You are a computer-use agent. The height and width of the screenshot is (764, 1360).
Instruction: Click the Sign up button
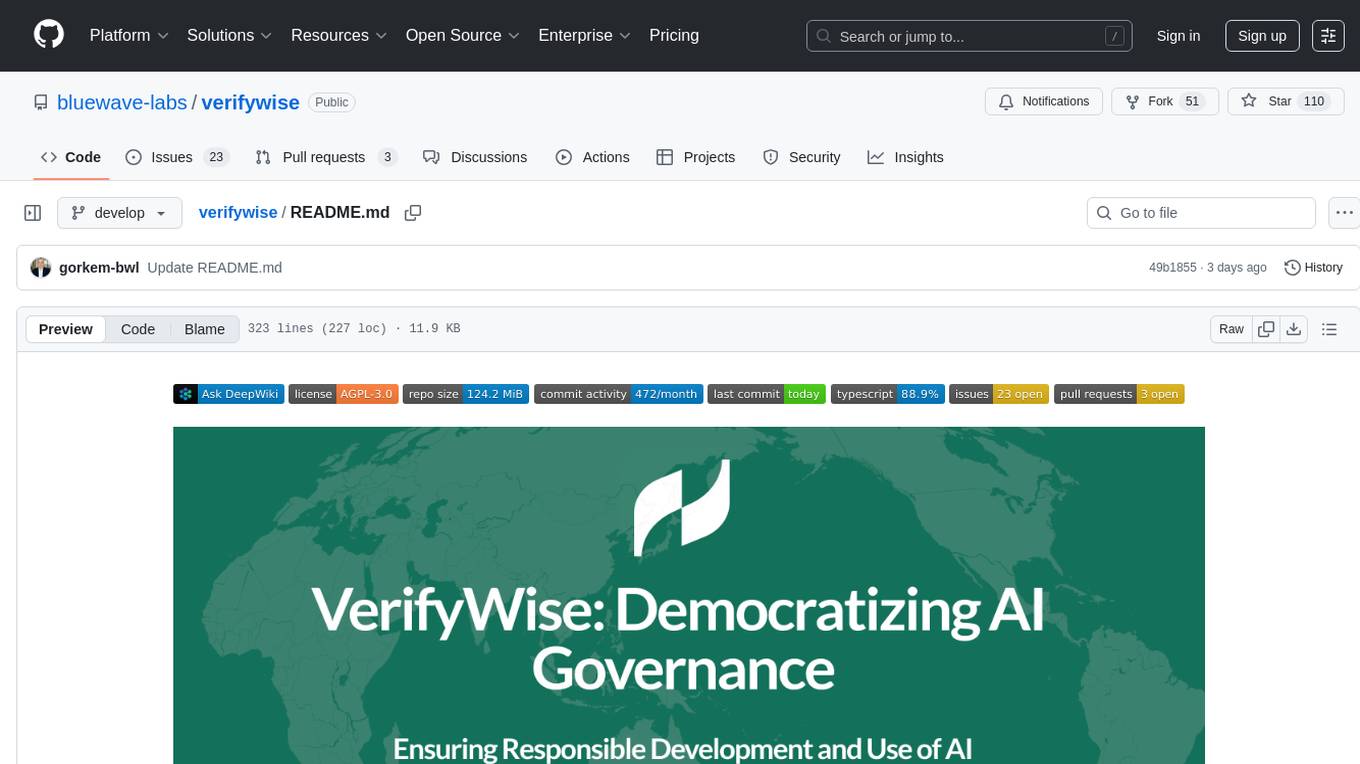coord(1262,36)
